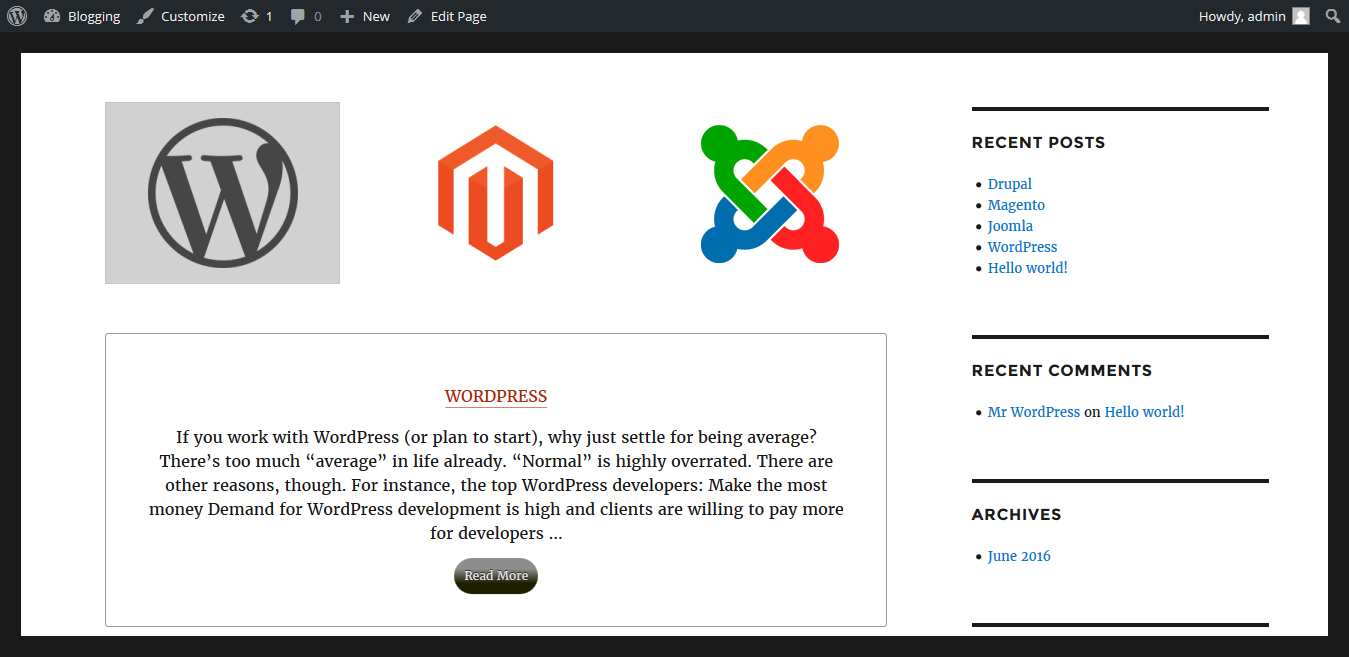This screenshot has width=1349, height=657.
Task: Open the June 2016 archive
Action: tap(1019, 556)
